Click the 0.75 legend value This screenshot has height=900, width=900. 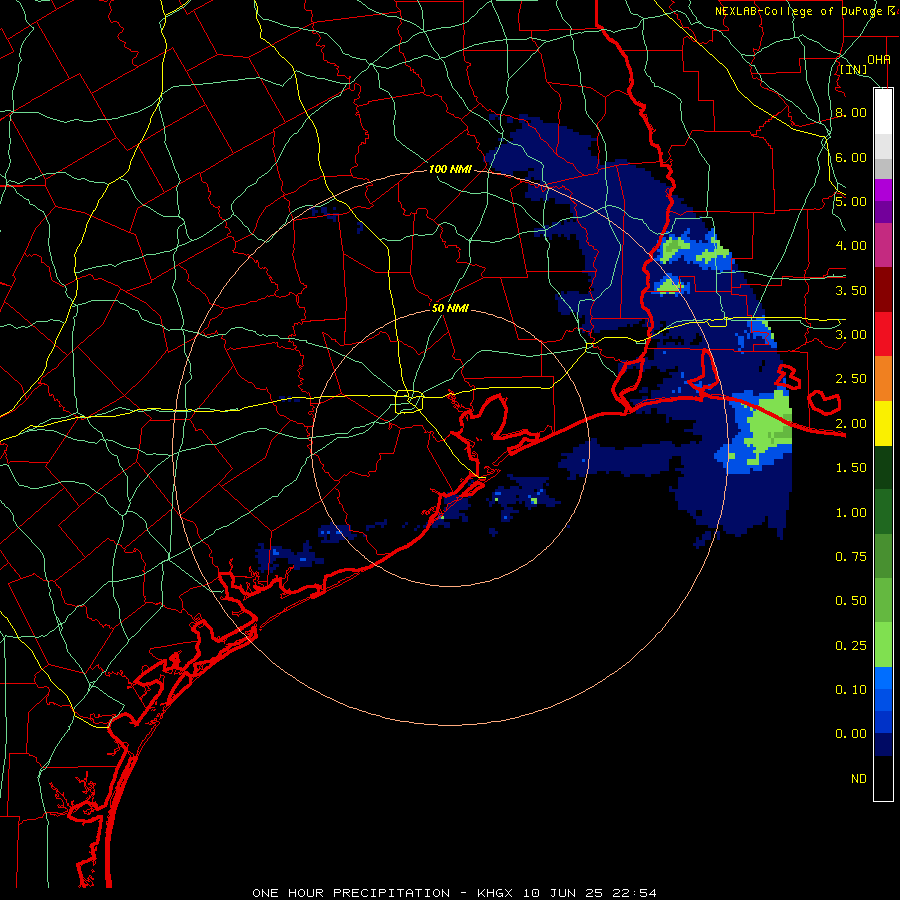tap(851, 557)
